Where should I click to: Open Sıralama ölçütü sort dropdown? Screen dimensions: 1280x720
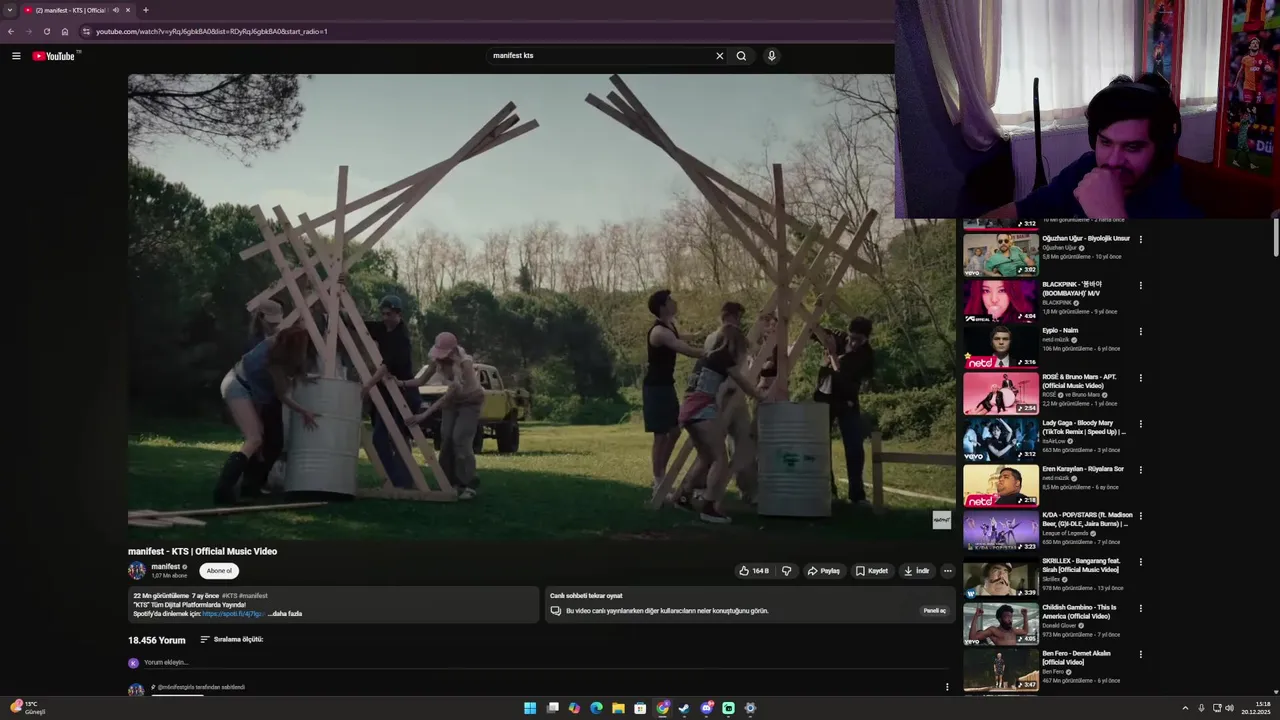[x=232, y=639]
